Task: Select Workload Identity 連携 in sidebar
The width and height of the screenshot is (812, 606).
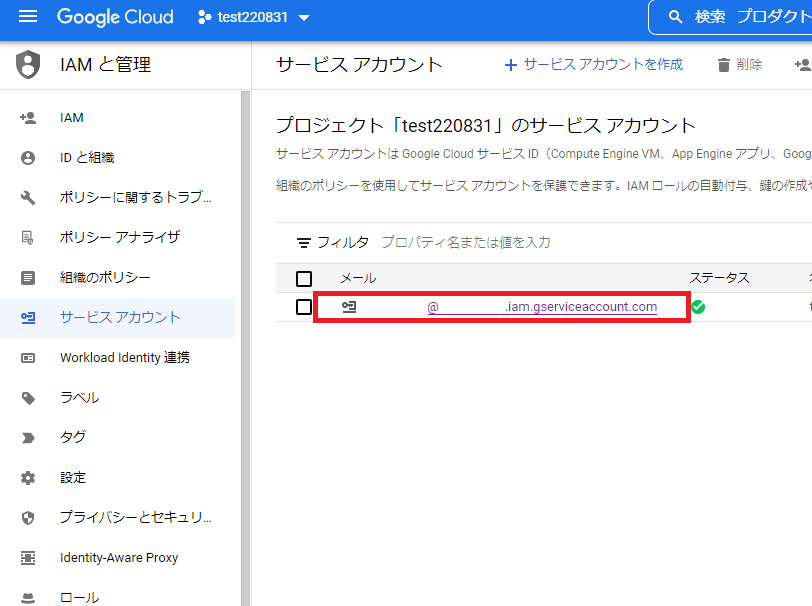Action: click(x=124, y=357)
